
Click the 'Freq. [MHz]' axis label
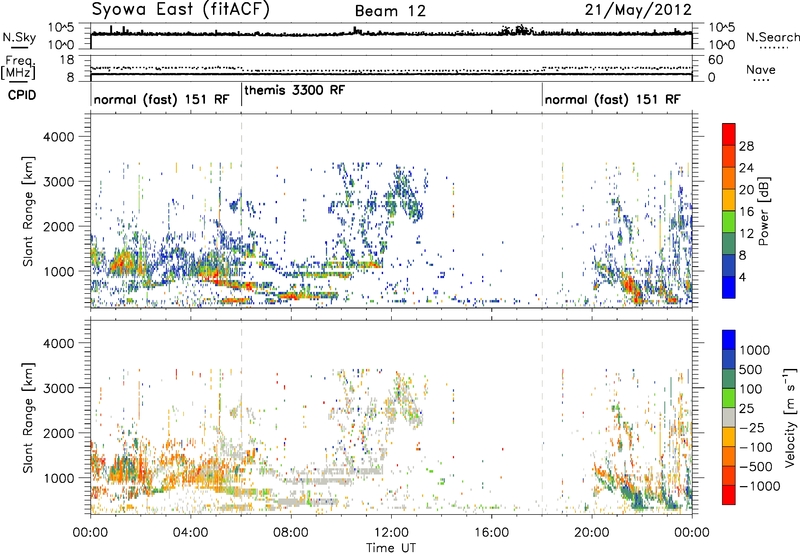18,67
